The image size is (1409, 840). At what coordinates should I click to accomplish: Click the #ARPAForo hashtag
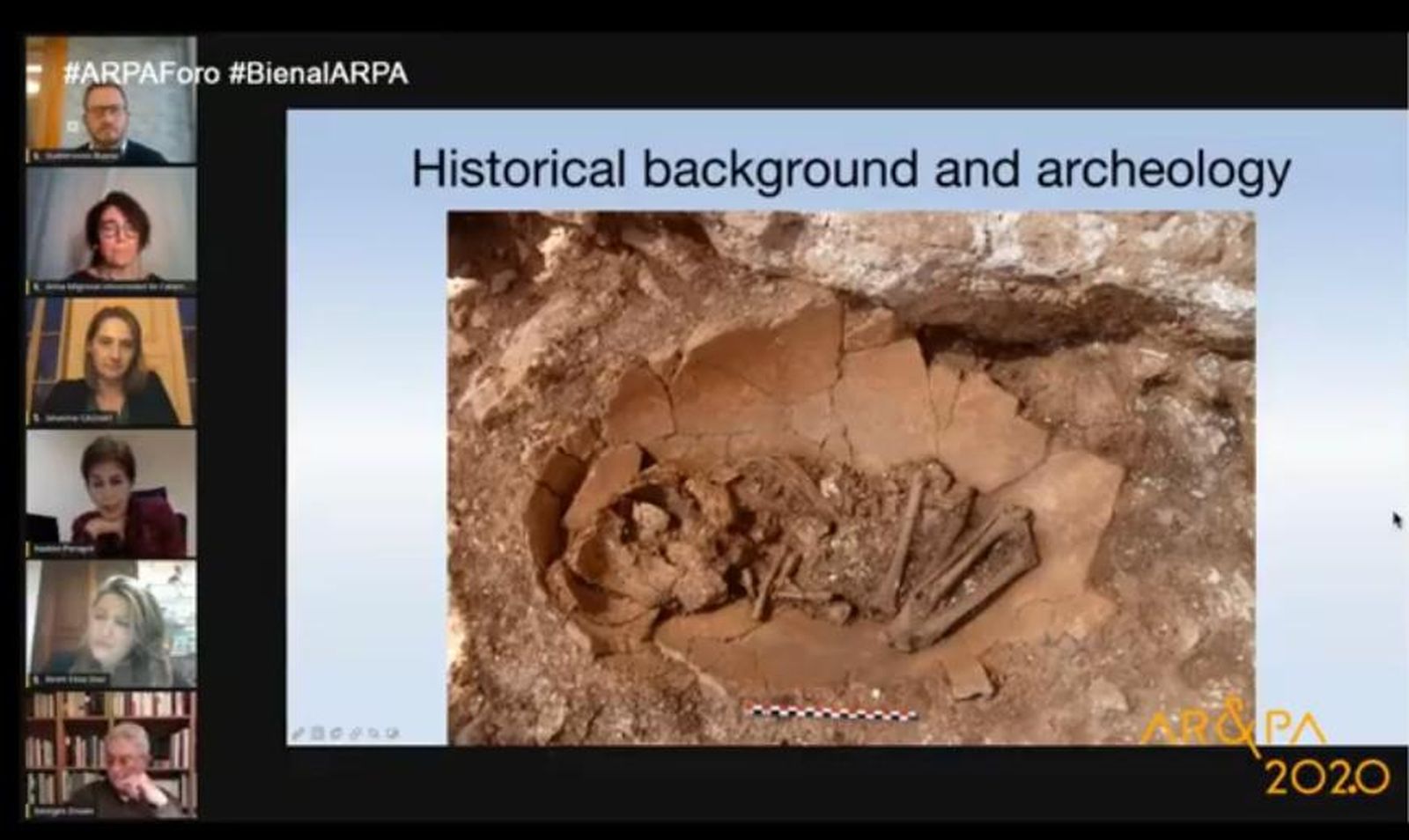click(x=141, y=73)
